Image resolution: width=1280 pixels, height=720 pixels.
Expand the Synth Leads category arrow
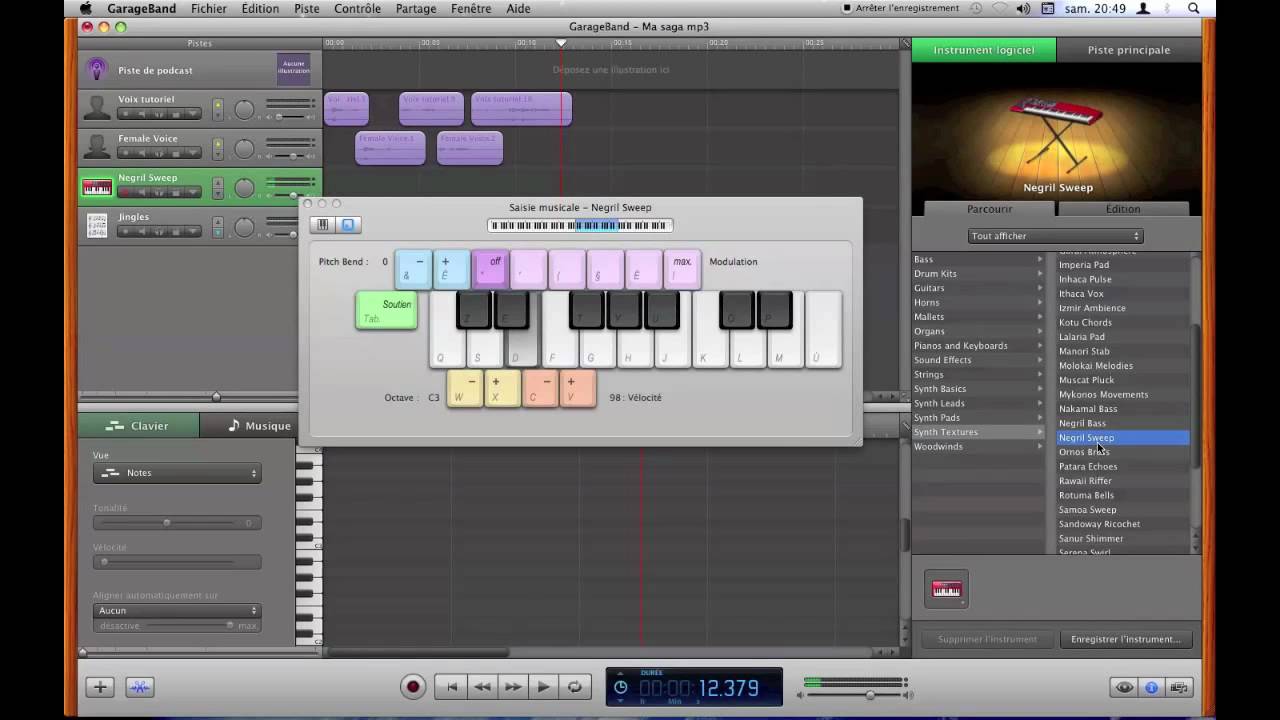[x=1040, y=403]
